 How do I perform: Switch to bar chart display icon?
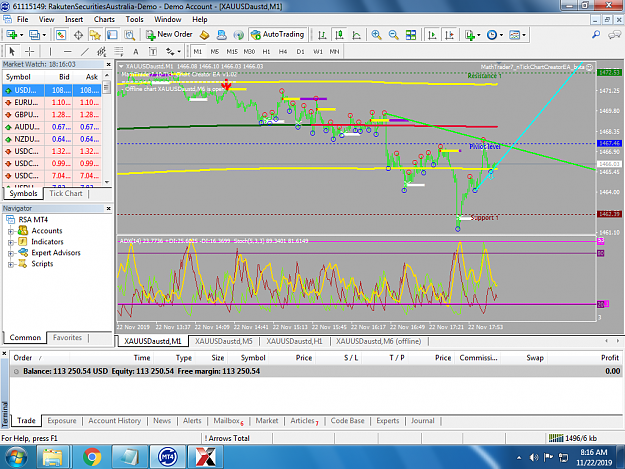coord(322,35)
